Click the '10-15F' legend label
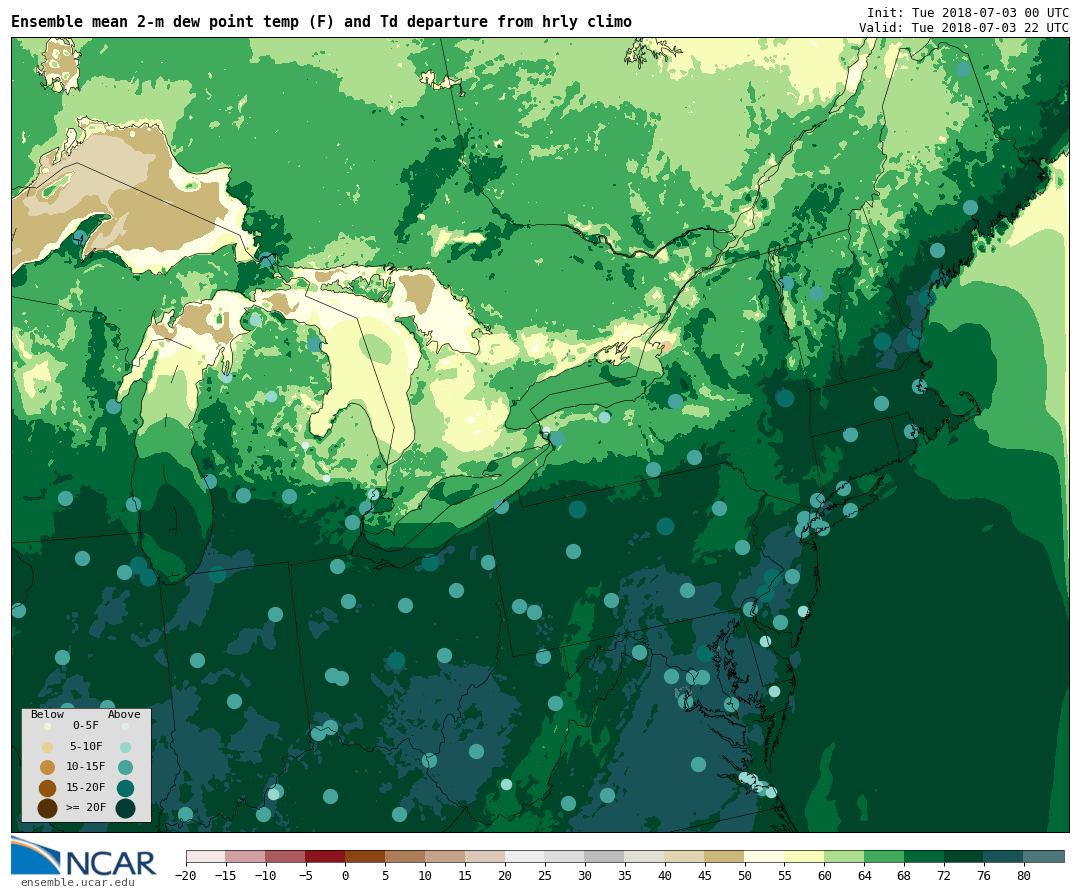Image resolution: width=1080 pixels, height=895 pixels. [x=86, y=766]
